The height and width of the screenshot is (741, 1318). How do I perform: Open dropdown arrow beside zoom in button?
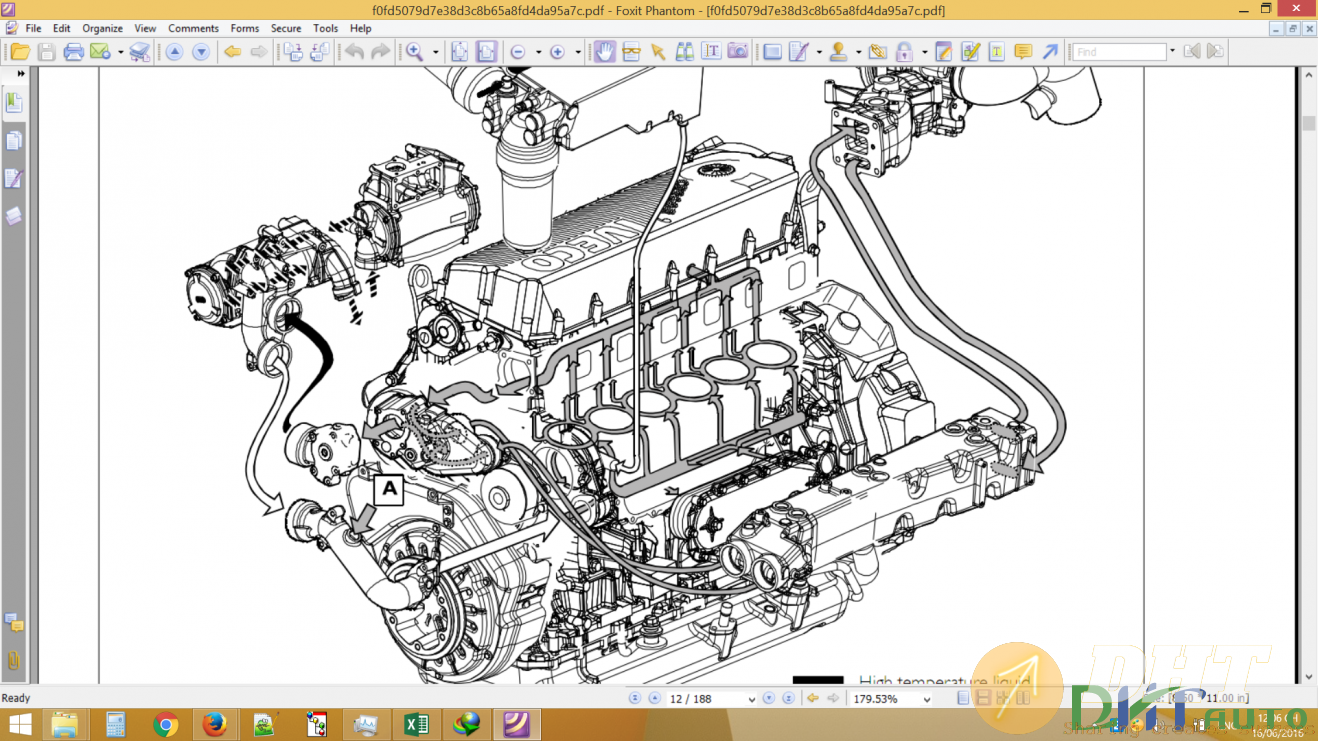[577, 52]
